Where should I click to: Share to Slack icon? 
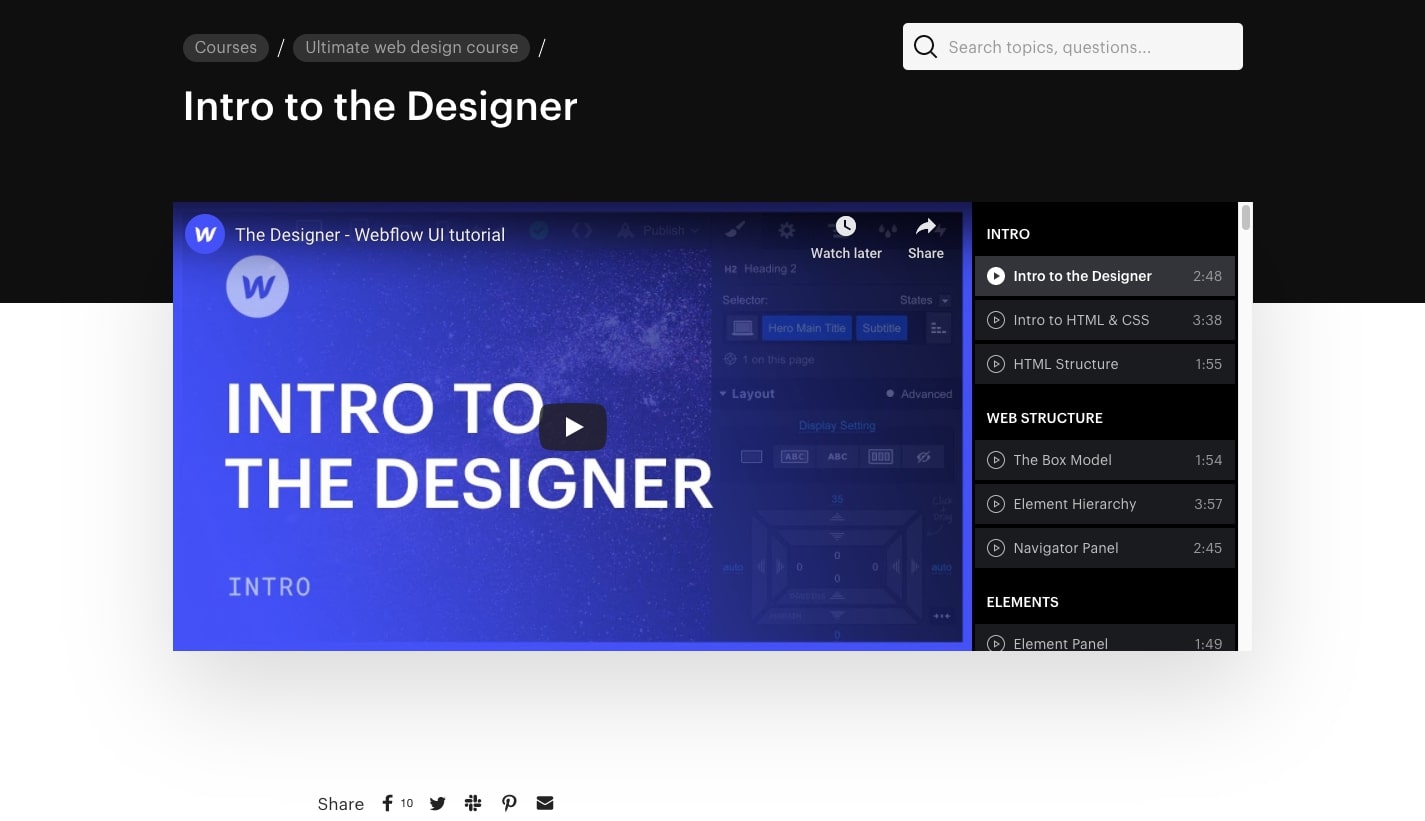point(472,803)
